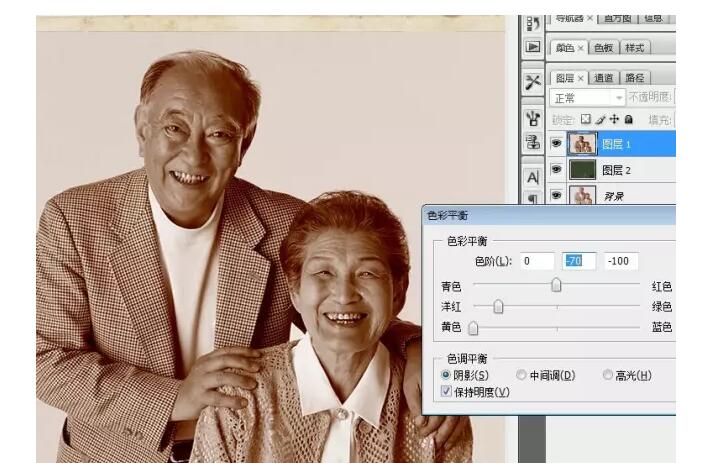The image size is (706, 463).
Task: Open the Clone Source stamp icon
Action: (533, 142)
